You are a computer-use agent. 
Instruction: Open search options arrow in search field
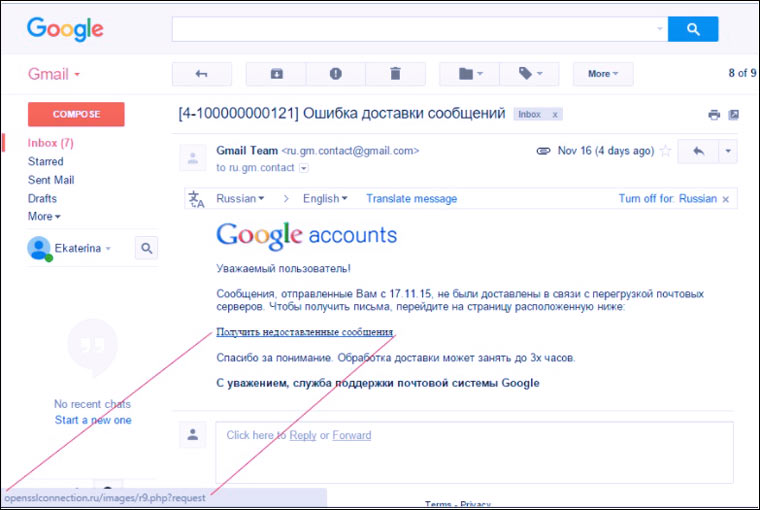[660, 29]
